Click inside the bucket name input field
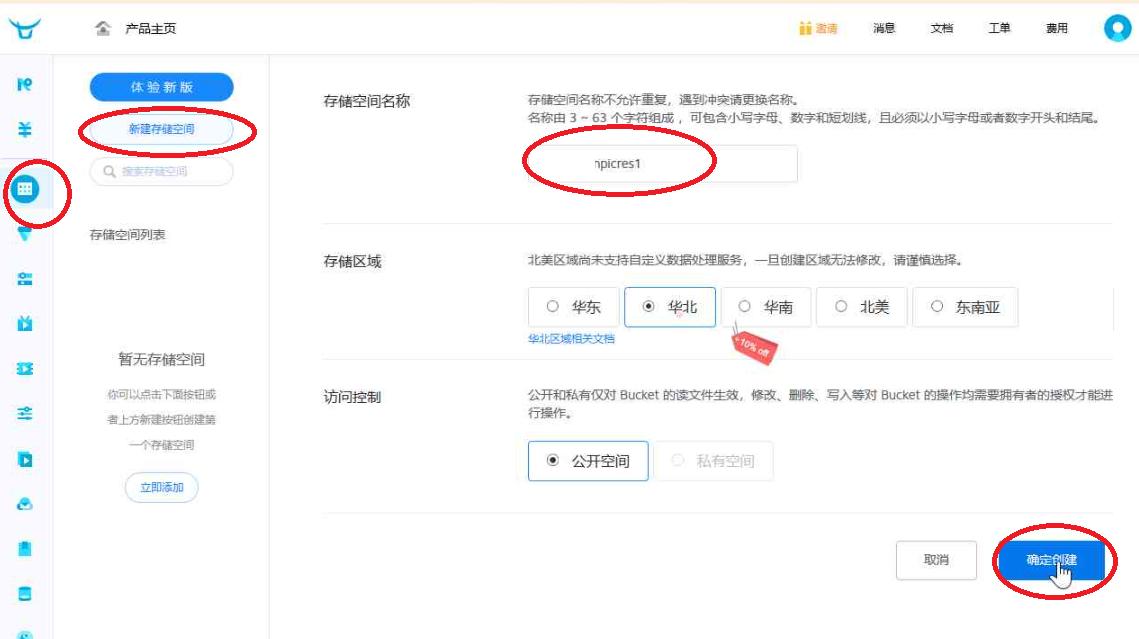Viewport: 1139px width, 639px height. [662, 164]
